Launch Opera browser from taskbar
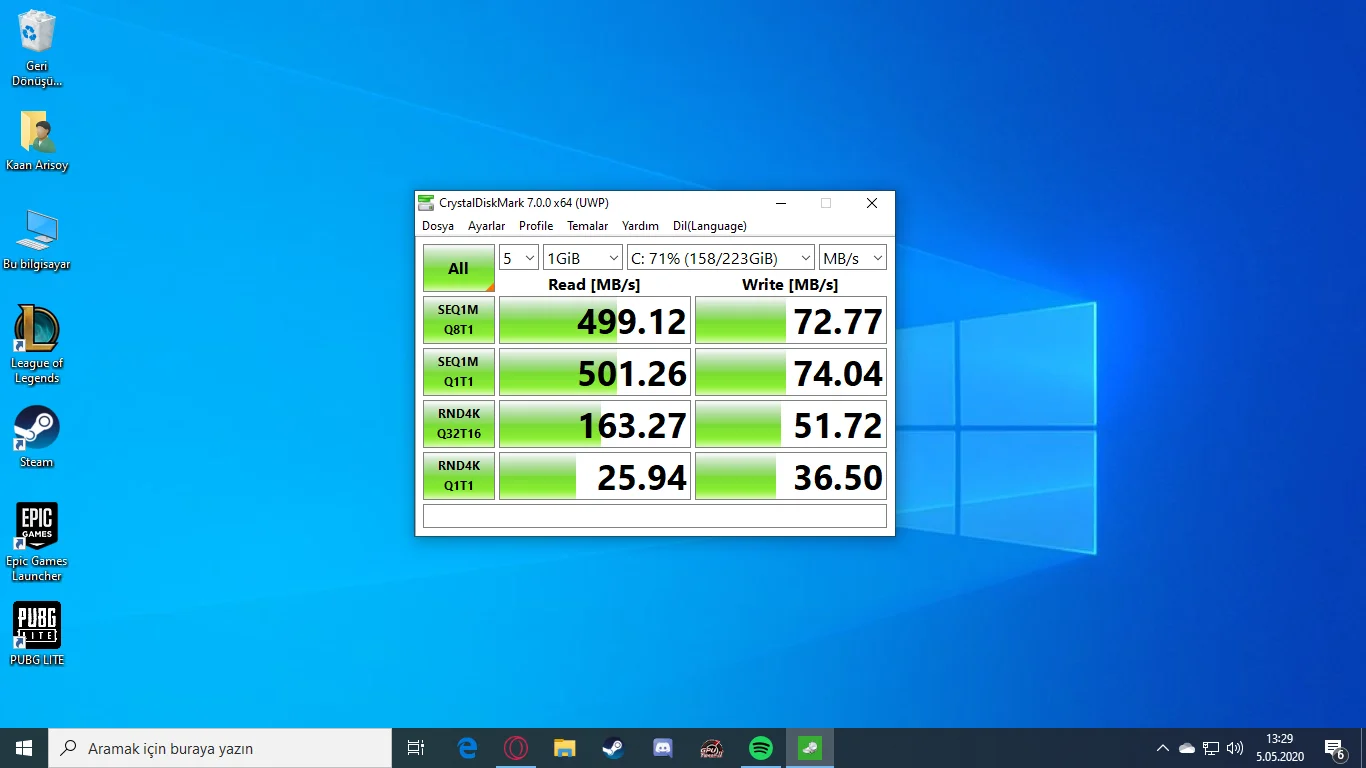The image size is (1366, 768). coord(516,748)
